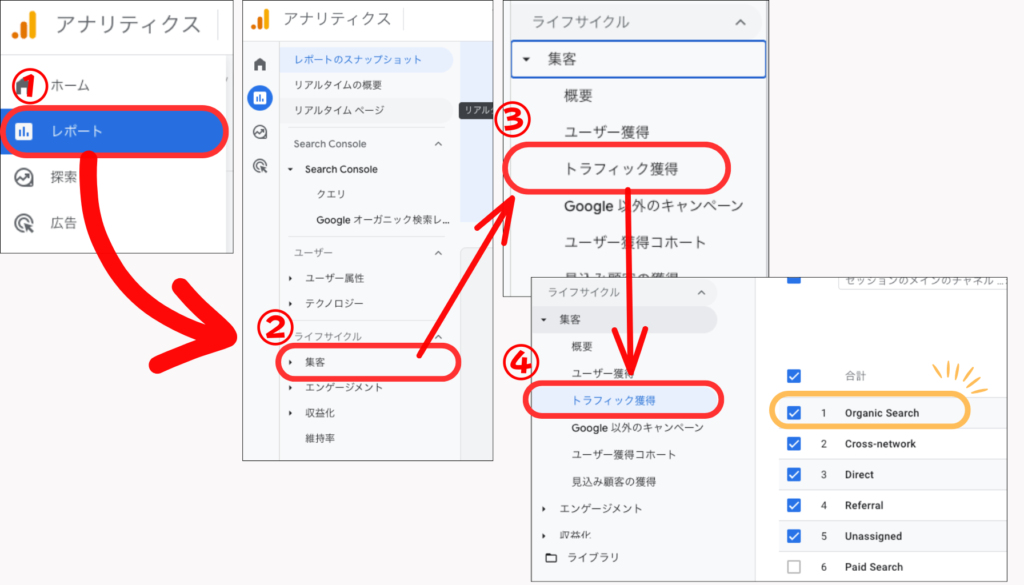Click the advertising icon in the narrow icon rail
Screen dimensions: 1024x585
click(x=260, y=166)
